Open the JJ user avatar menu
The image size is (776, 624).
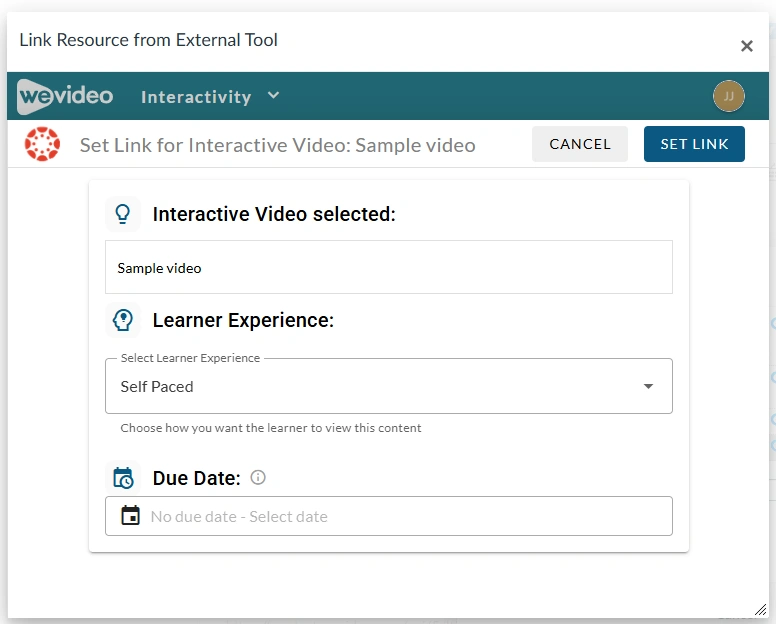(728, 96)
